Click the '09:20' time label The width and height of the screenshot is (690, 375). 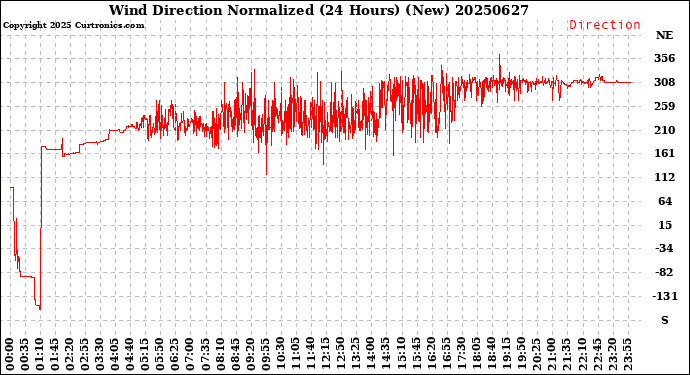250,354
